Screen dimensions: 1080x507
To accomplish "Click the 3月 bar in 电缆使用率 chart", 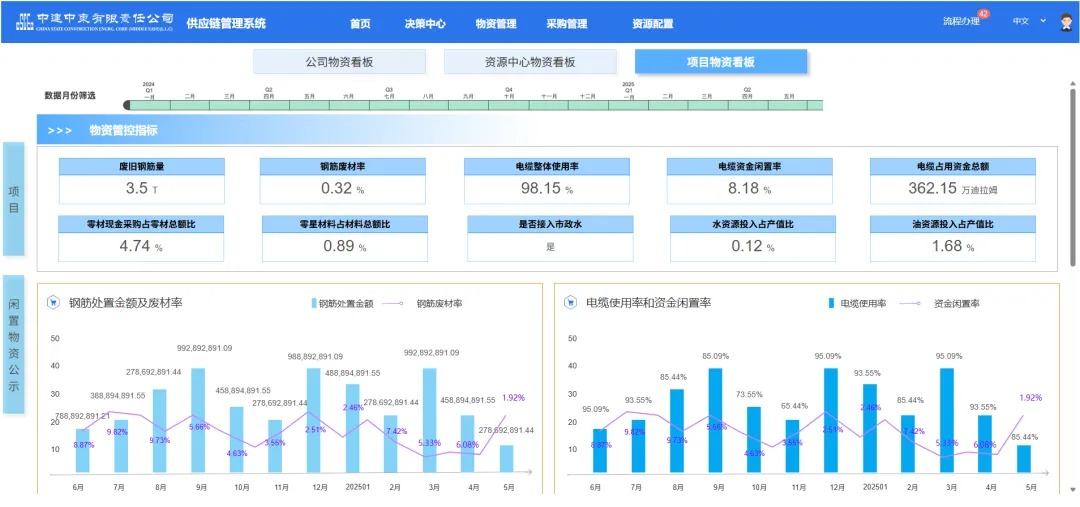I will 947,420.
